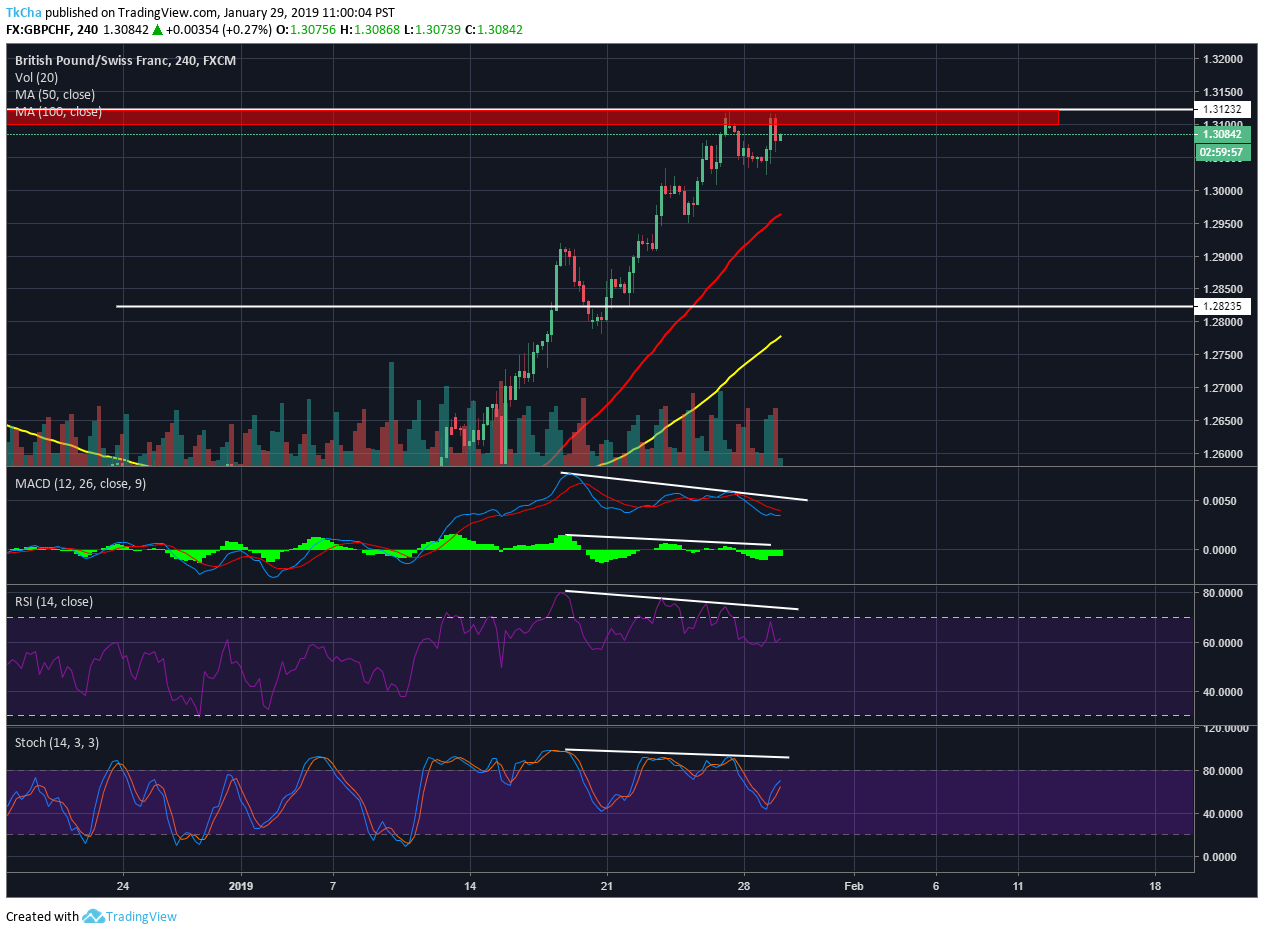Select the MA (100, close) indicator label
1264x934 pixels.
coord(58,111)
